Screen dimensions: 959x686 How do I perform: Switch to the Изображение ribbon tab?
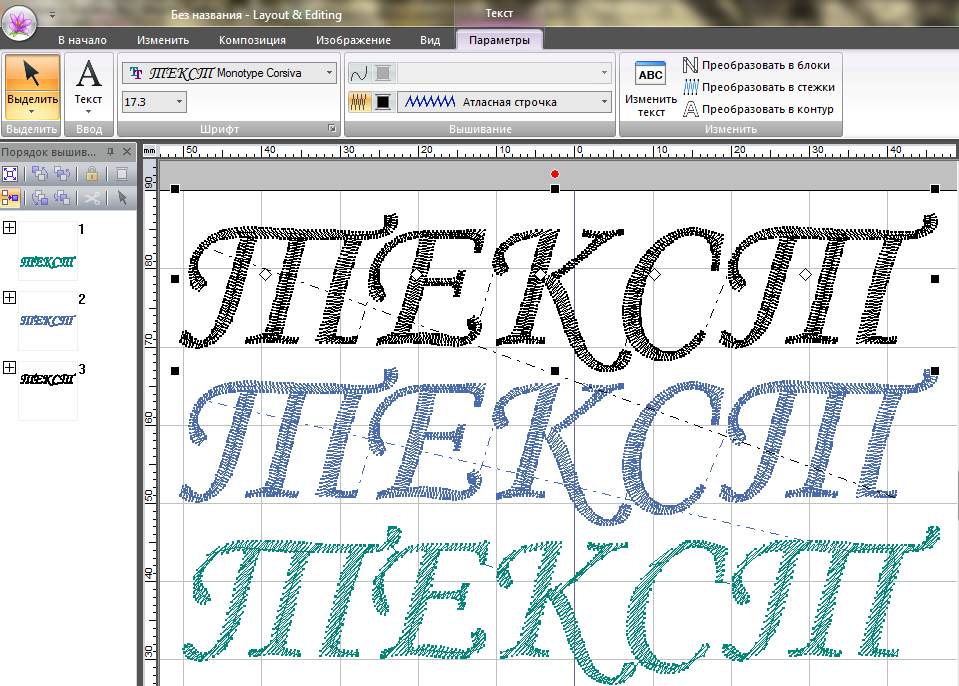[353, 40]
